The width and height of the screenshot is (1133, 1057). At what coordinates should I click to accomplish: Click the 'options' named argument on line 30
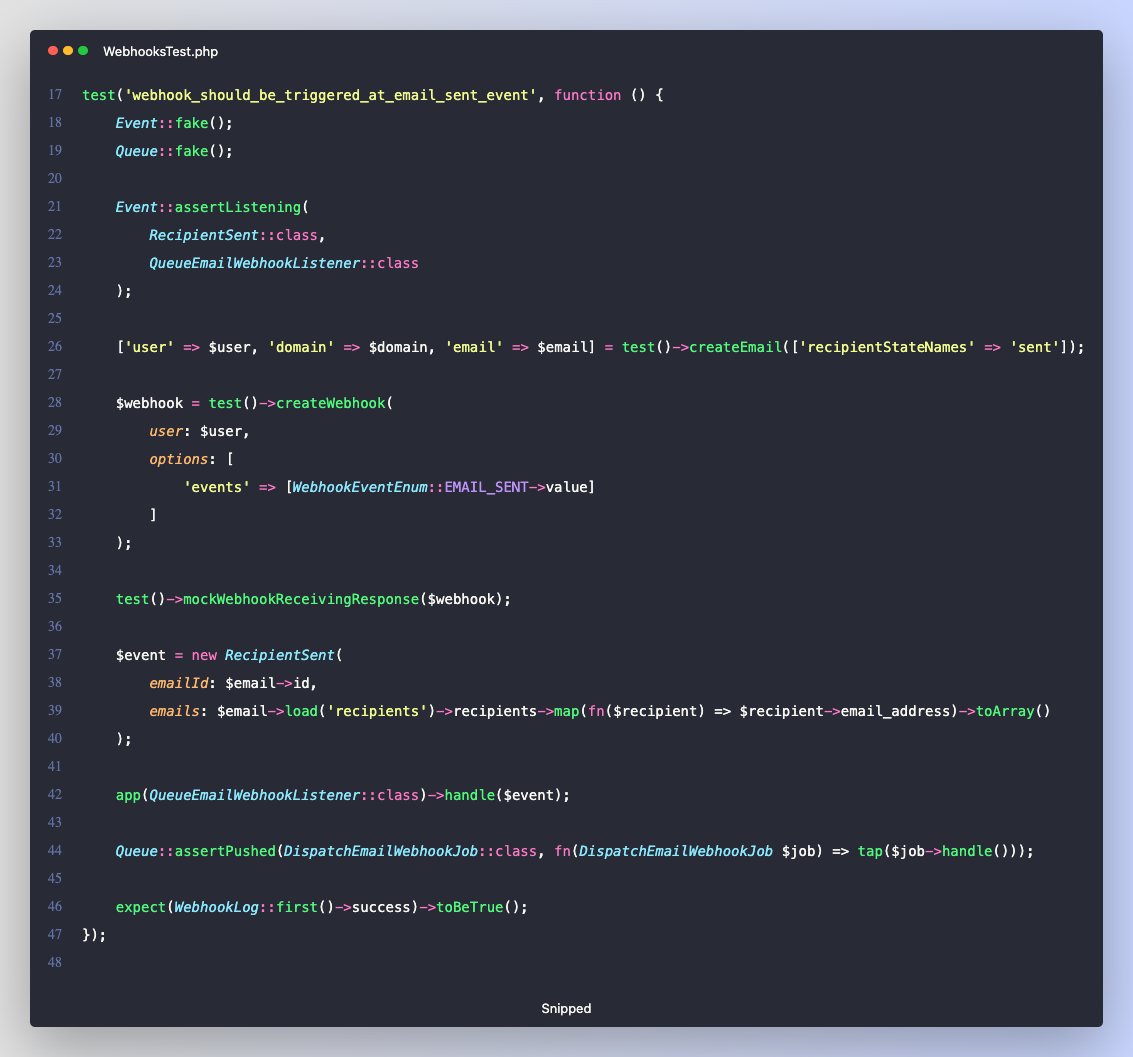tap(178, 459)
